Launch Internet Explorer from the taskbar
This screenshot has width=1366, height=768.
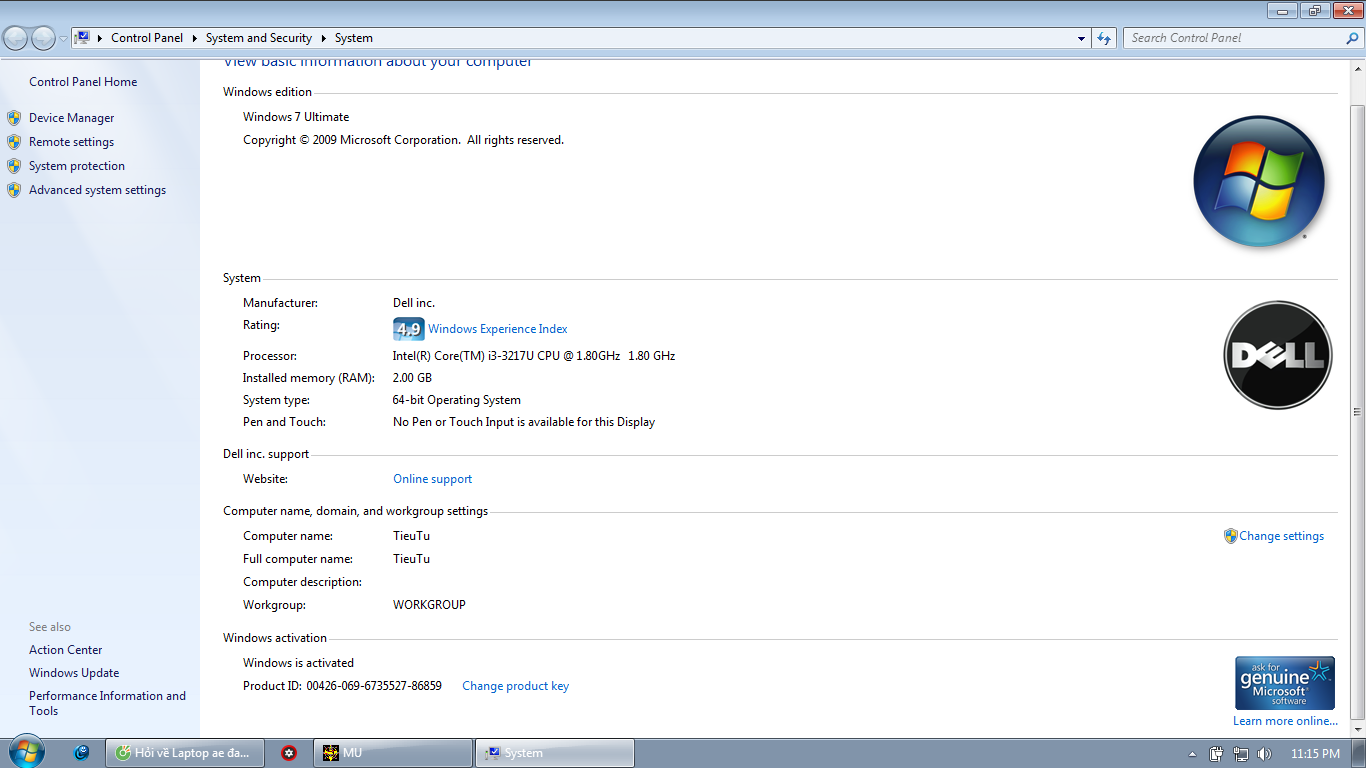(x=82, y=753)
